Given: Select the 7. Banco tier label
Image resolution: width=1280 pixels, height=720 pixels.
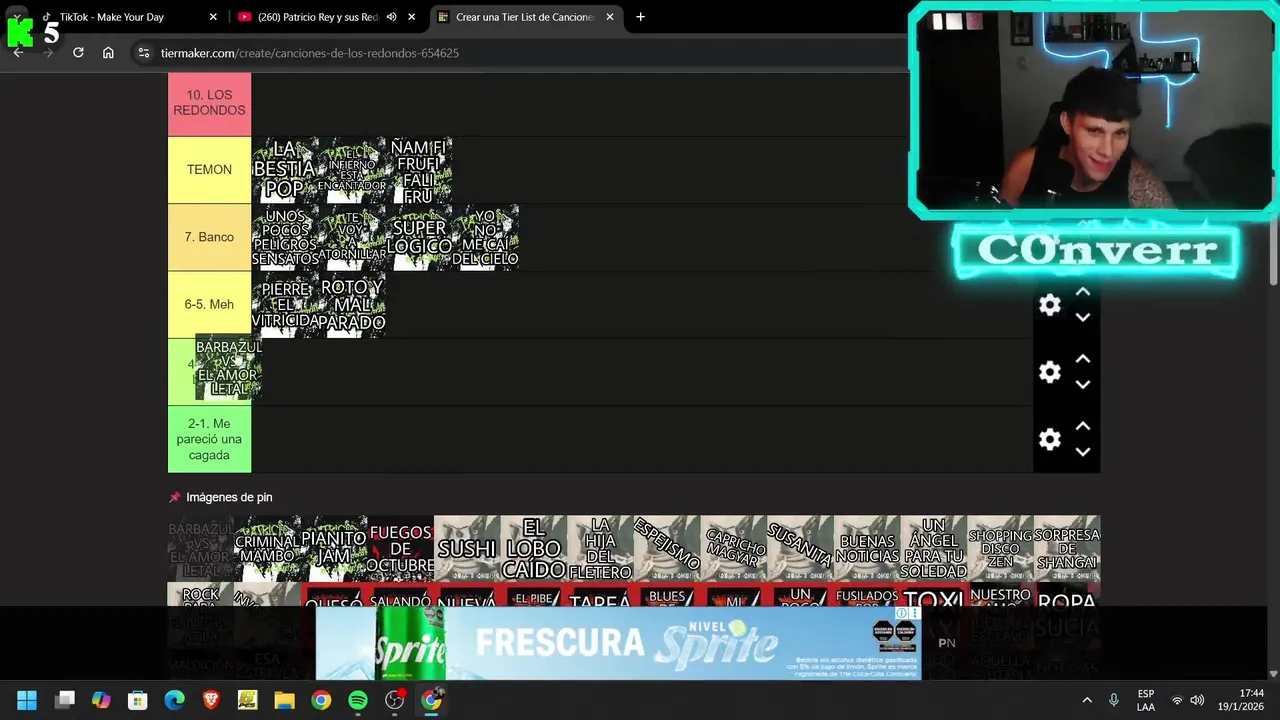Looking at the screenshot, I should pyautogui.click(x=209, y=237).
